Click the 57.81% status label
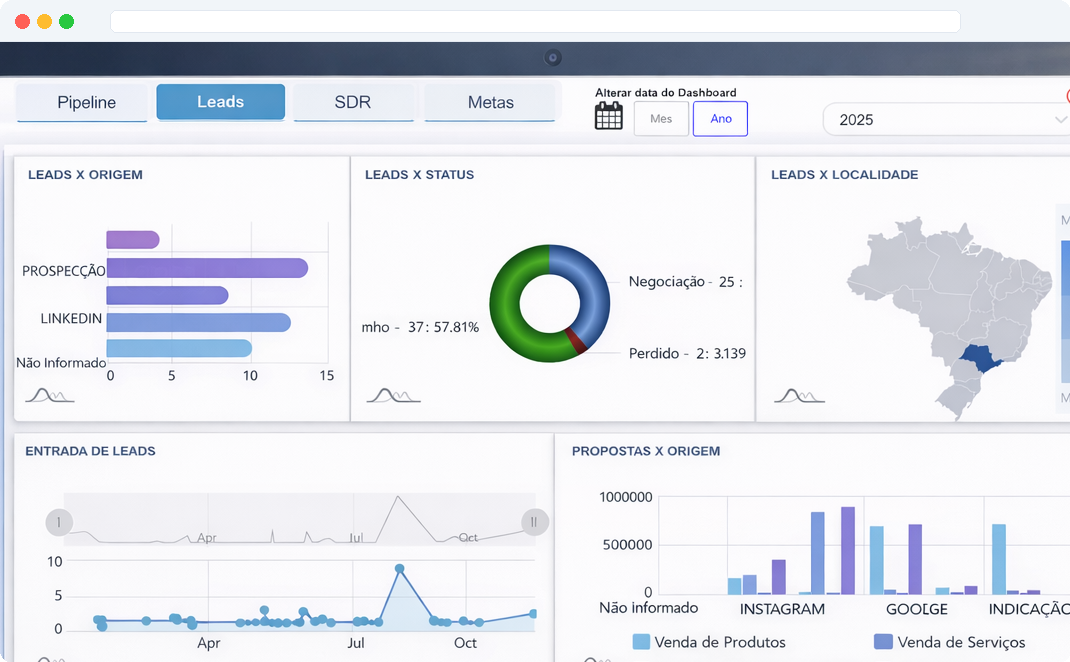 point(420,327)
